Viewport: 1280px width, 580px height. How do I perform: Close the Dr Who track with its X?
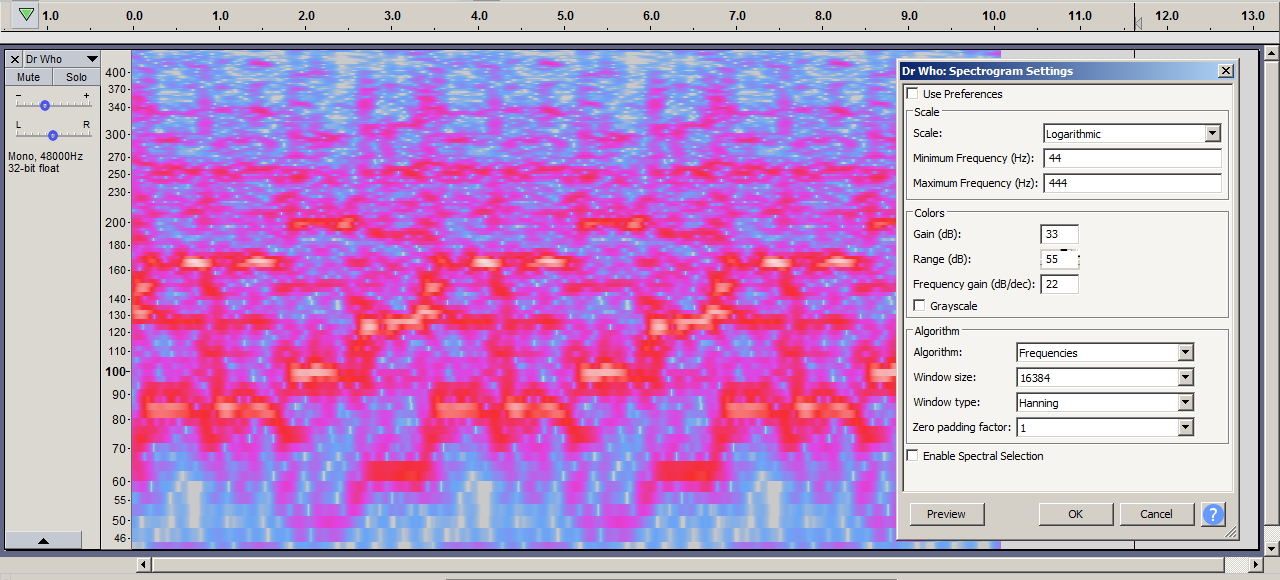coord(13,58)
